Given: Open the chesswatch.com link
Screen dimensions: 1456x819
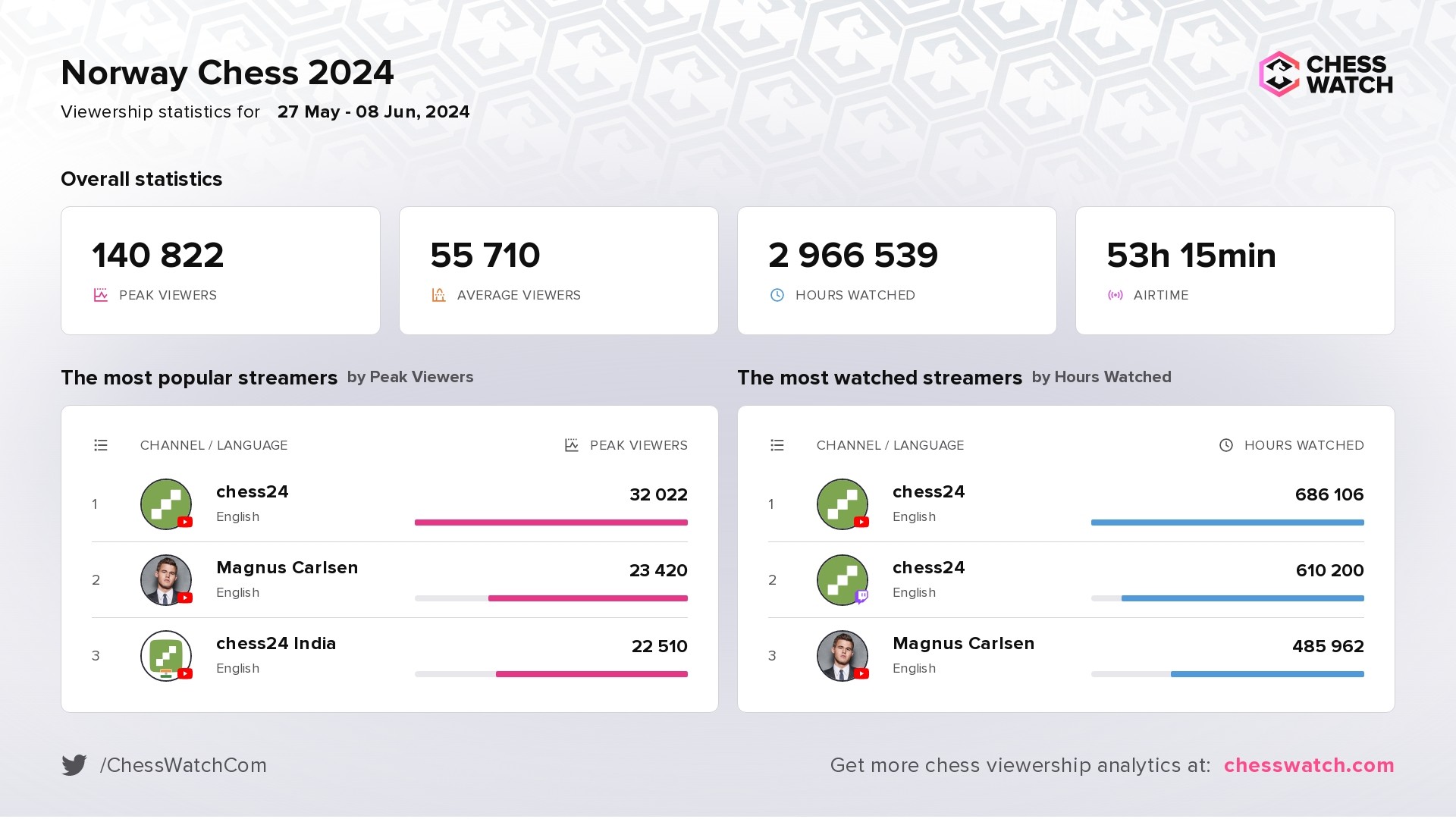Looking at the screenshot, I should (x=1309, y=765).
